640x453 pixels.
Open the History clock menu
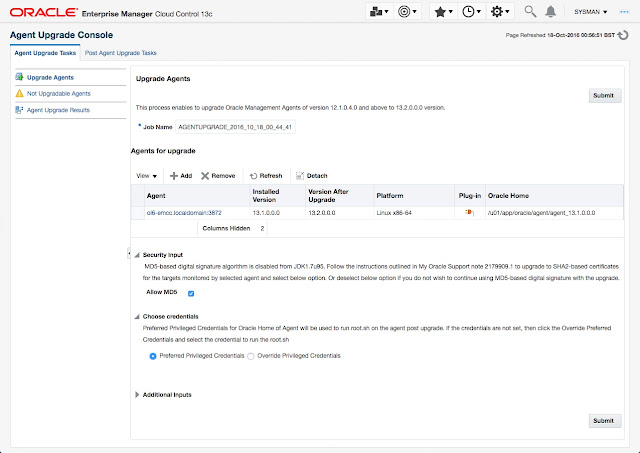471,12
